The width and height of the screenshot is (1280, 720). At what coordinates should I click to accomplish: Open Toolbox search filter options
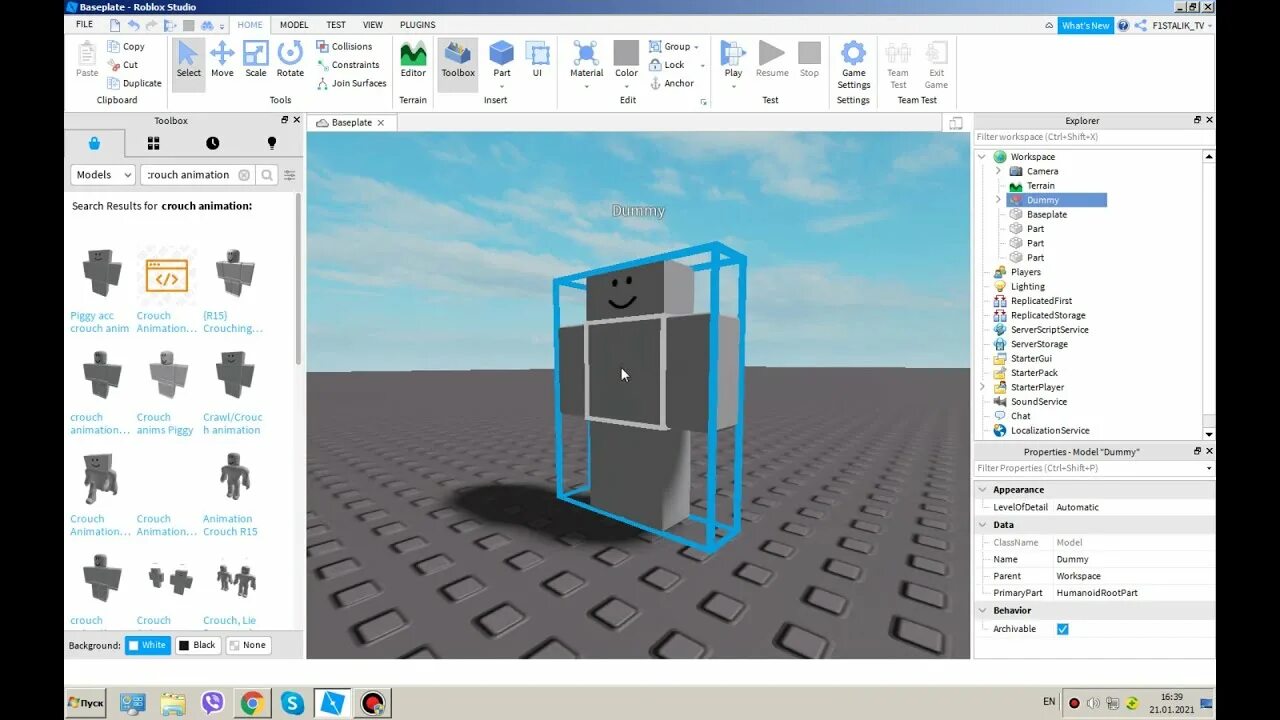pos(290,175)
